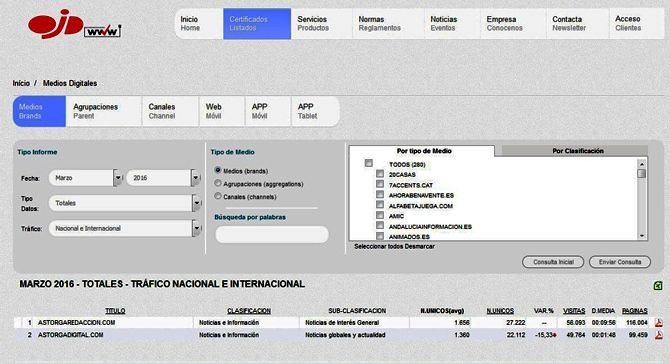Open Contacta Newsletter menu
Image resolution: width=670 pixels, height=364 pixels.
pyautogui.click(x=578, y=24)
